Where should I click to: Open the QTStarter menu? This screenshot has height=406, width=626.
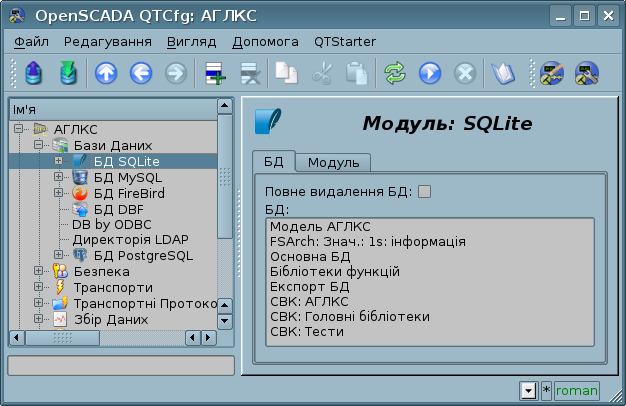[344, 42]
